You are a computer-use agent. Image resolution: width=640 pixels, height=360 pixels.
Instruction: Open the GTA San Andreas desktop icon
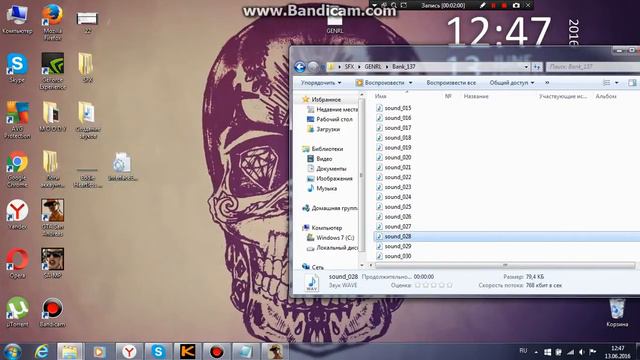click(52, 218)
